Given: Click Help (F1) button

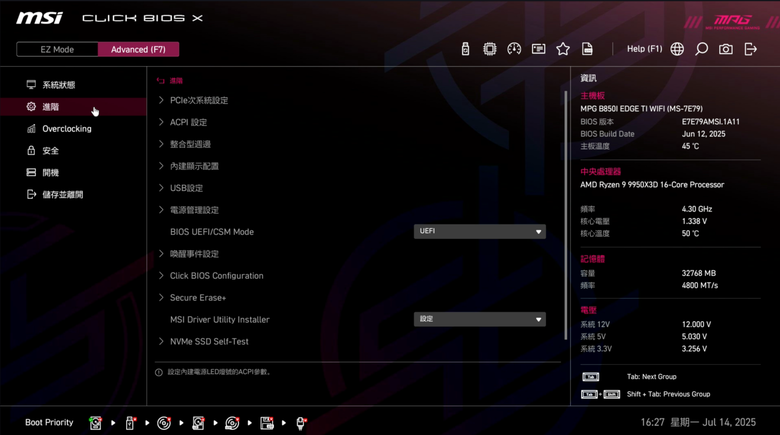Looking at the screenshot, I should (644, 49).
